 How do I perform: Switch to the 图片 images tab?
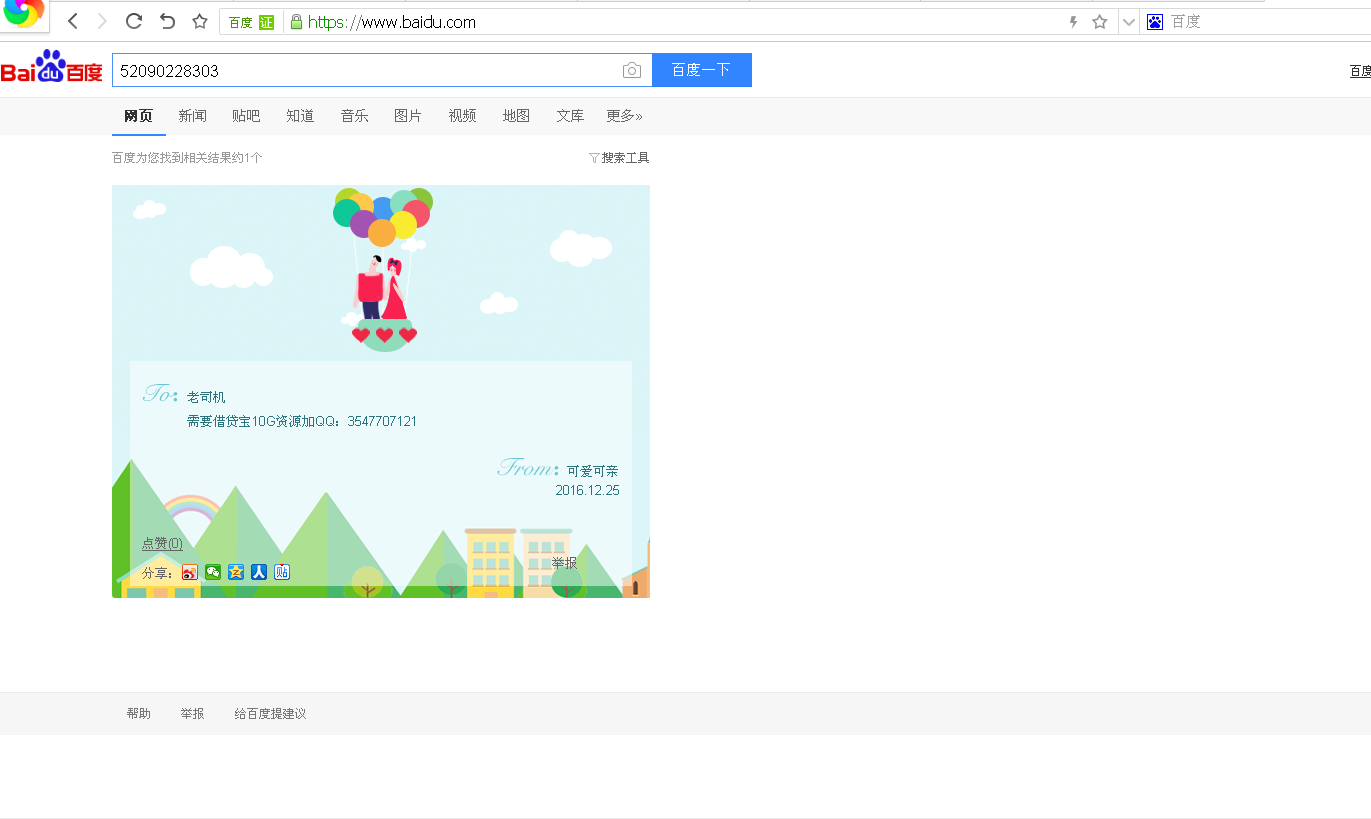408,115
